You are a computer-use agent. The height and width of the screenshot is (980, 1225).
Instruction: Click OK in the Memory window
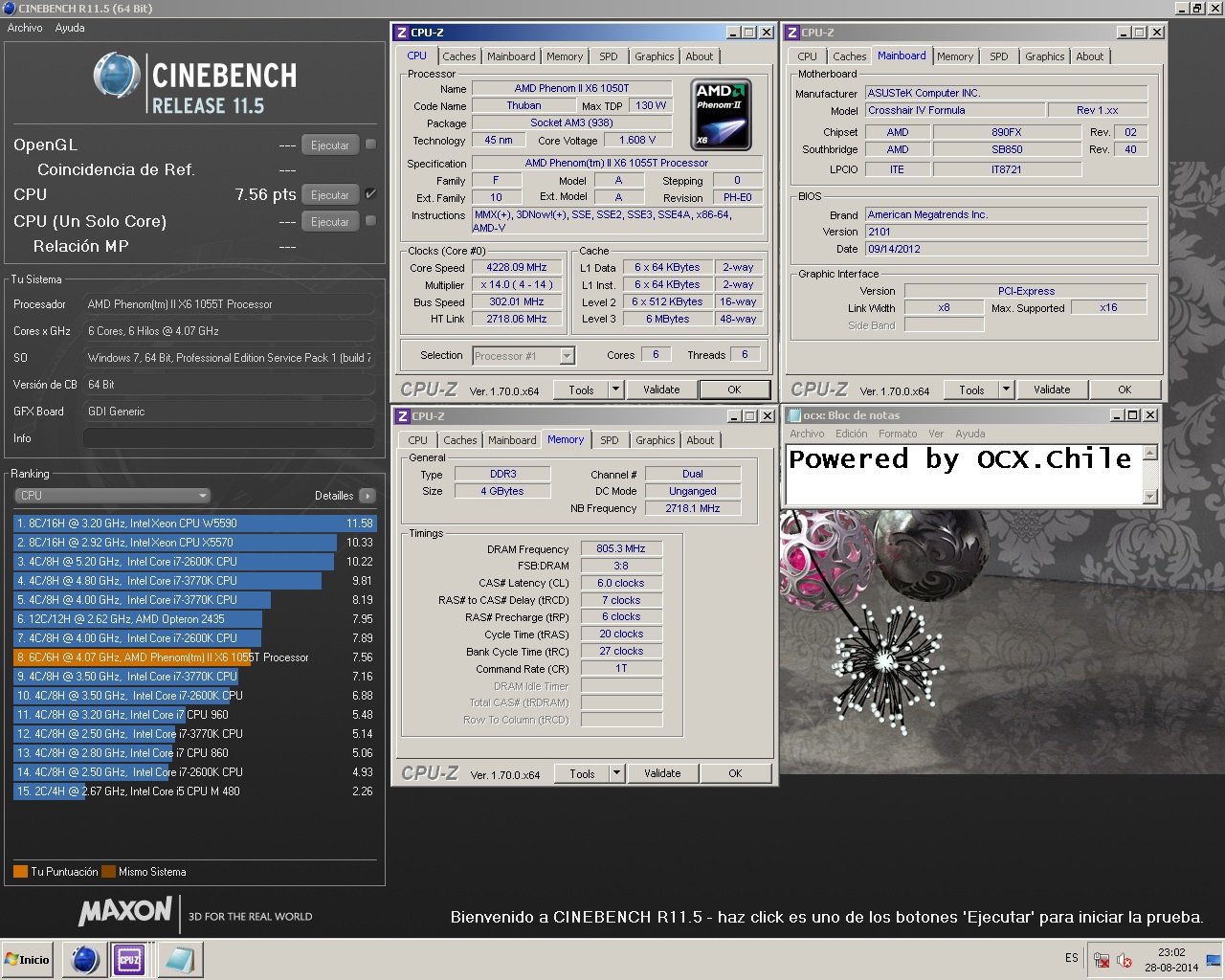(x=735, y=773)
